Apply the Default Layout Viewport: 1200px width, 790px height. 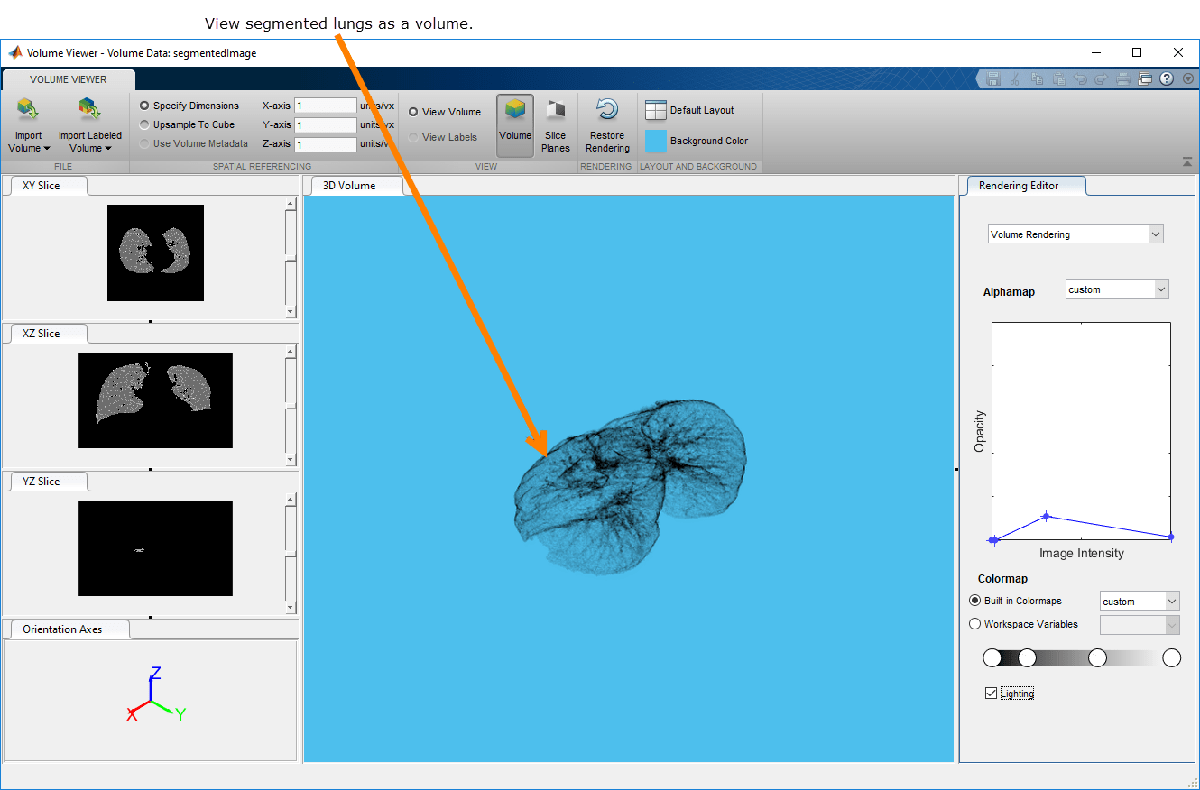pyautogui.click(x=690, y=110)
